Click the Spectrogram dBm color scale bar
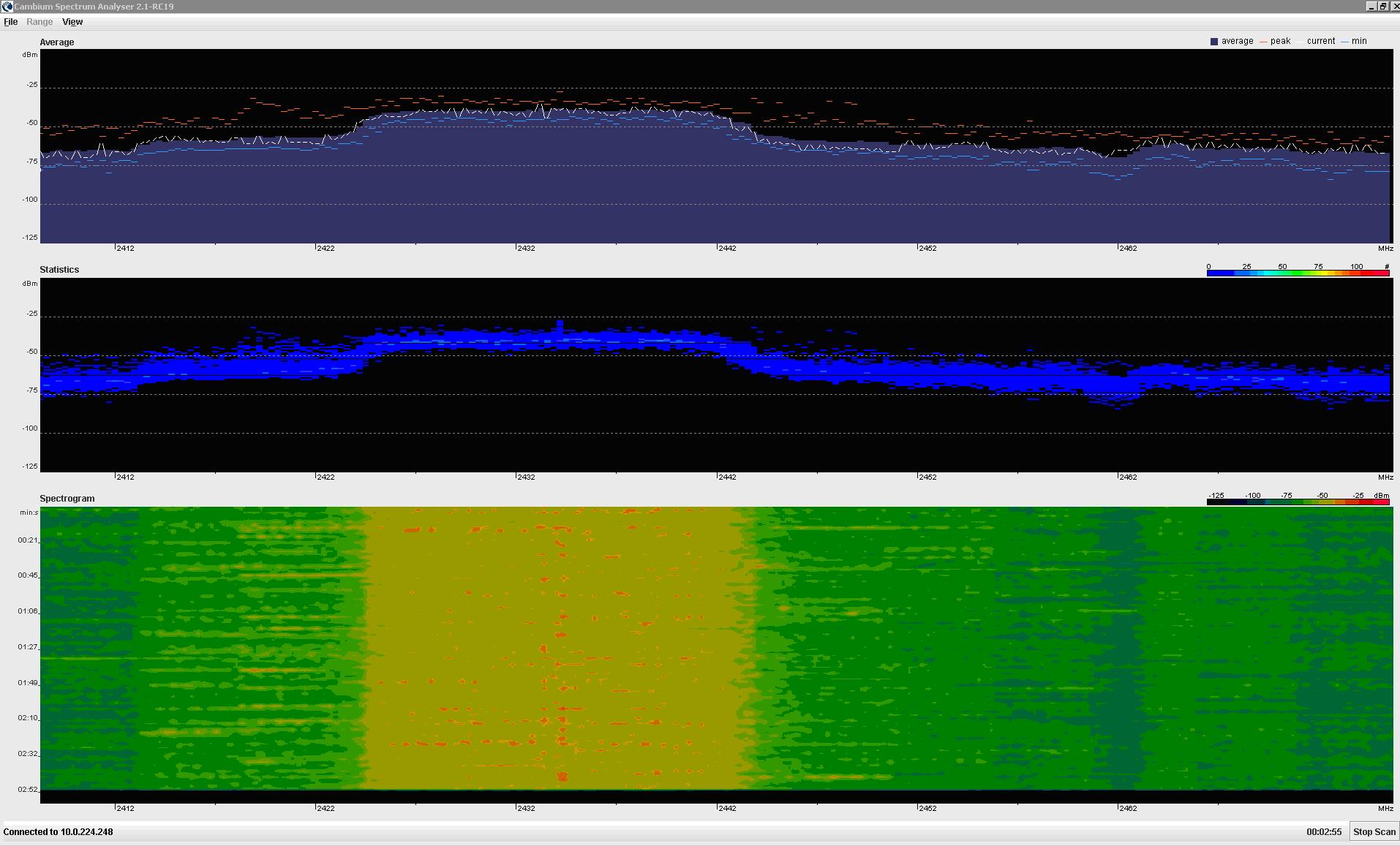The image size is (1400, 846). click(x=1298, y=502)
